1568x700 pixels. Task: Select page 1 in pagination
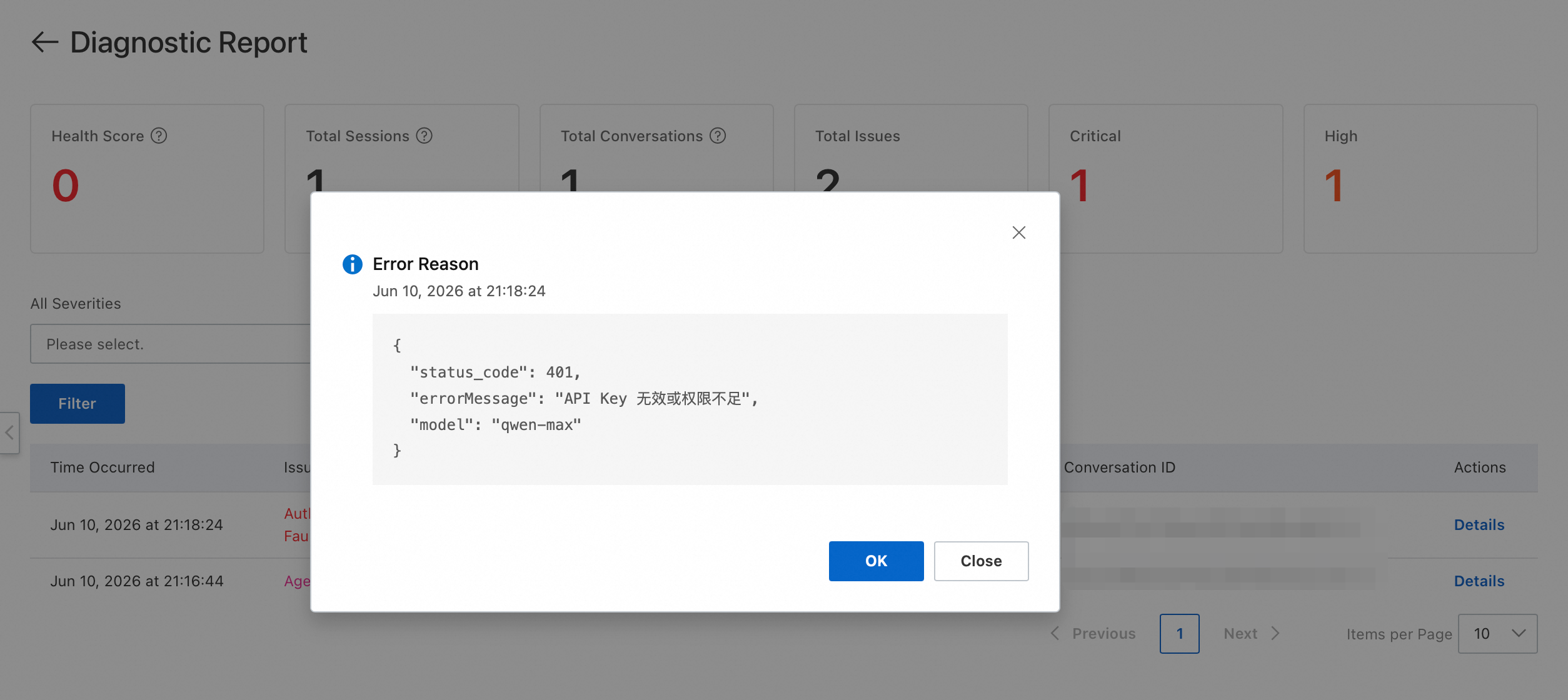click(1180, 634)
